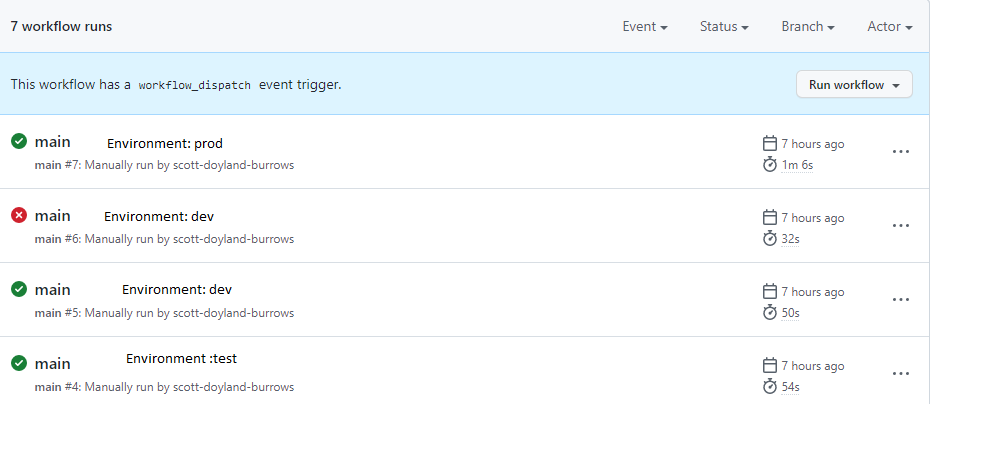Click the success status icon for run #7
Image resolution: width=989 pixels, height=456 pixels.
coord(19,141)
